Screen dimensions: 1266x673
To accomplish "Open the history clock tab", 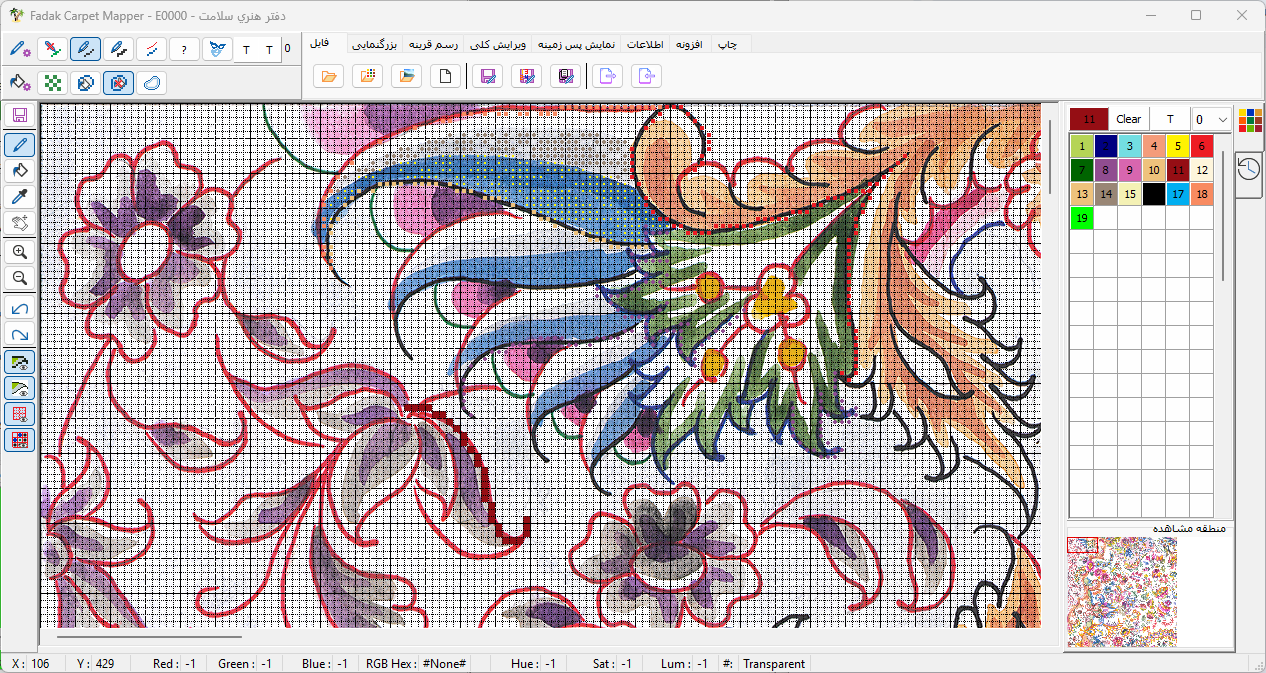I will (x=1249, y=168).
